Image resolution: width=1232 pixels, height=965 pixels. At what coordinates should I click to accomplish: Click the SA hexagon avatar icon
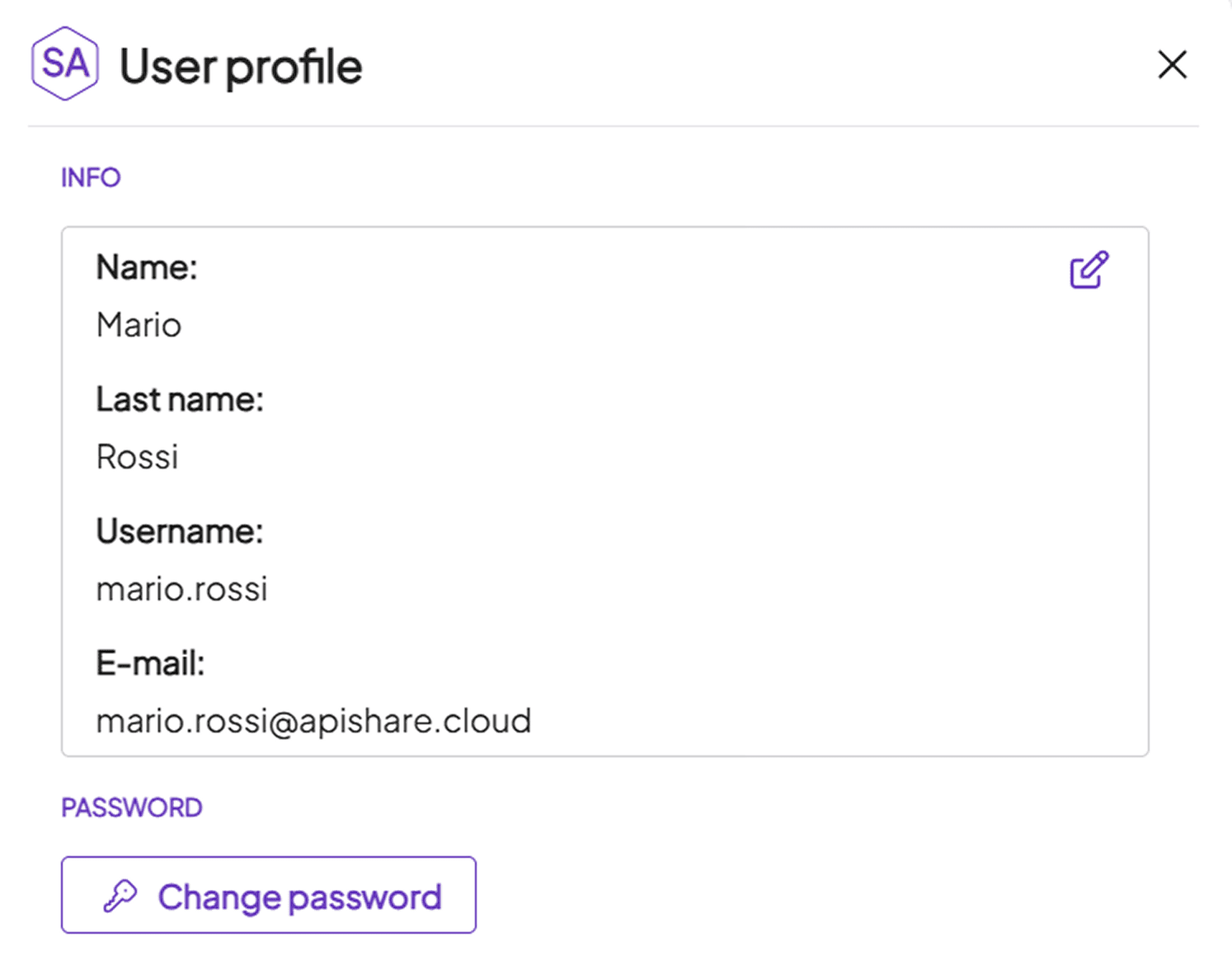coord(65,64)
